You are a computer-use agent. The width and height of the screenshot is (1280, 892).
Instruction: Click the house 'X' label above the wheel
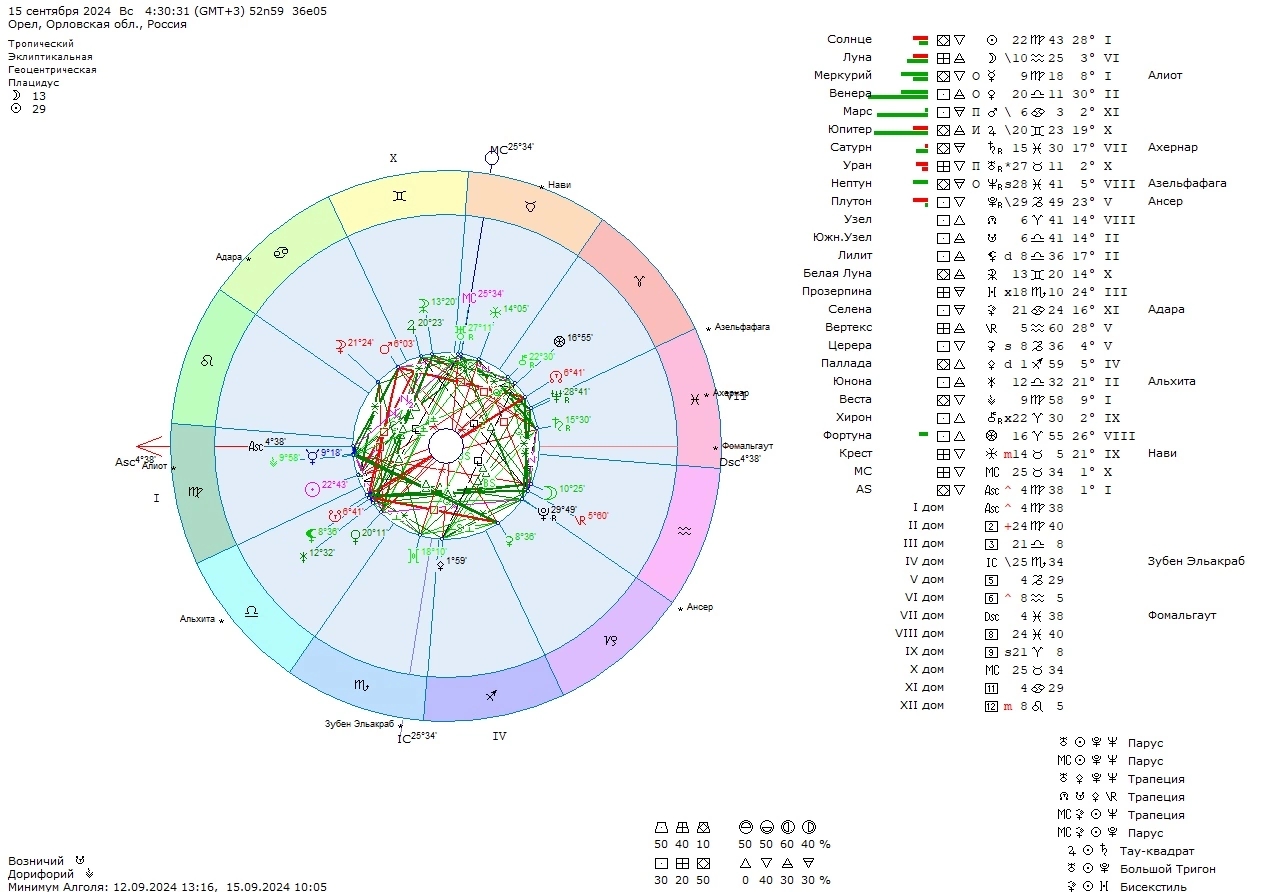(x=393, y=158)
